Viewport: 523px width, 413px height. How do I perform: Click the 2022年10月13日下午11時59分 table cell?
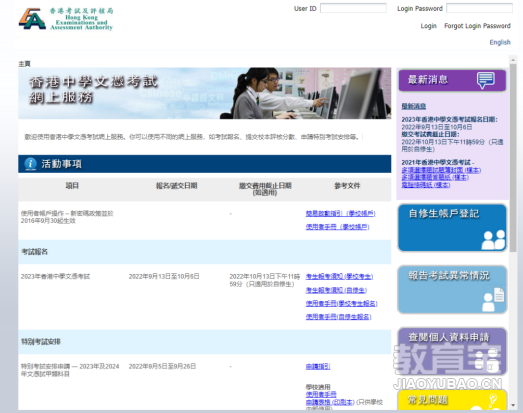pyautogui.click(x=265, y=280)
